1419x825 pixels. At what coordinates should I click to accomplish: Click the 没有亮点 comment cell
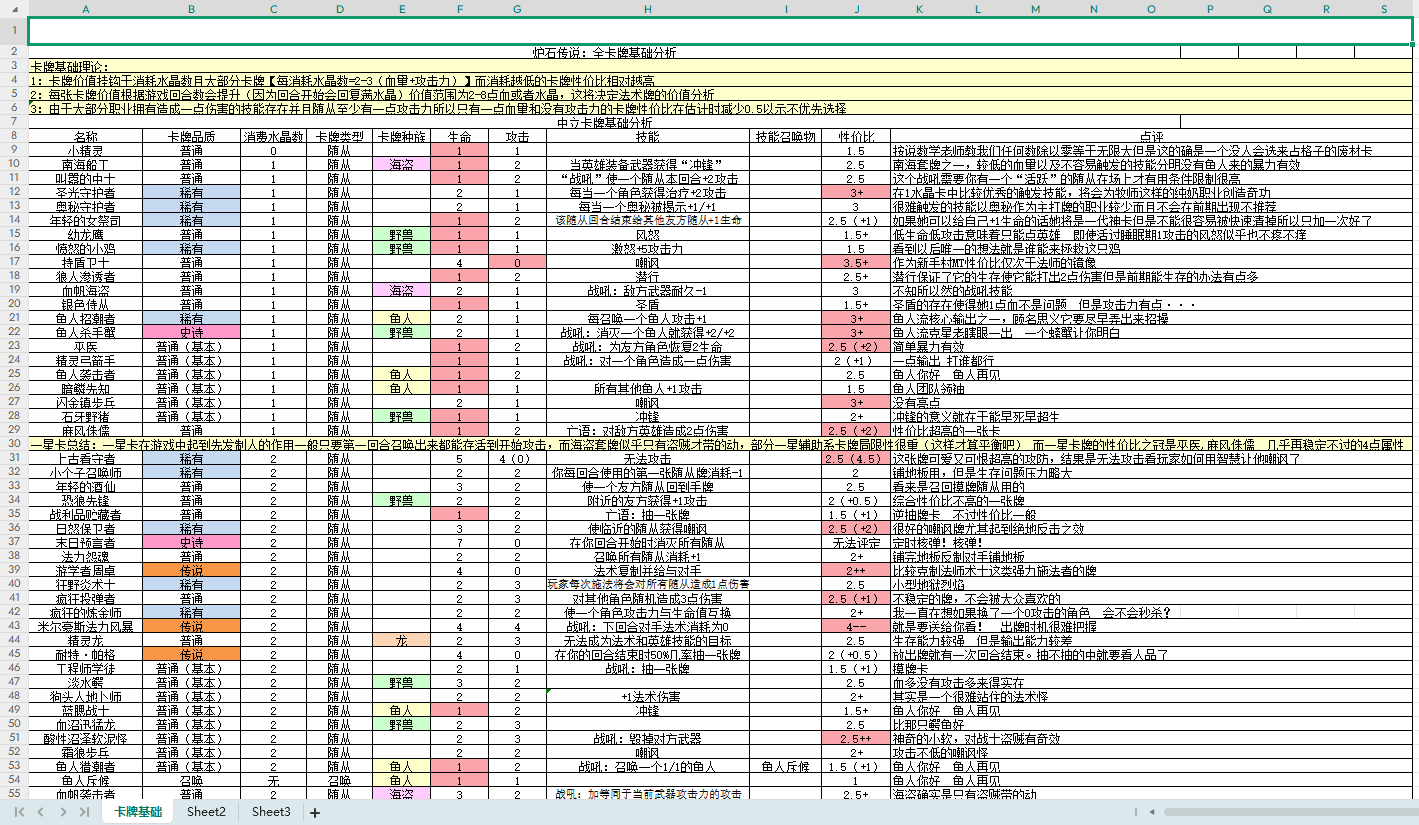pos(1152,402)
